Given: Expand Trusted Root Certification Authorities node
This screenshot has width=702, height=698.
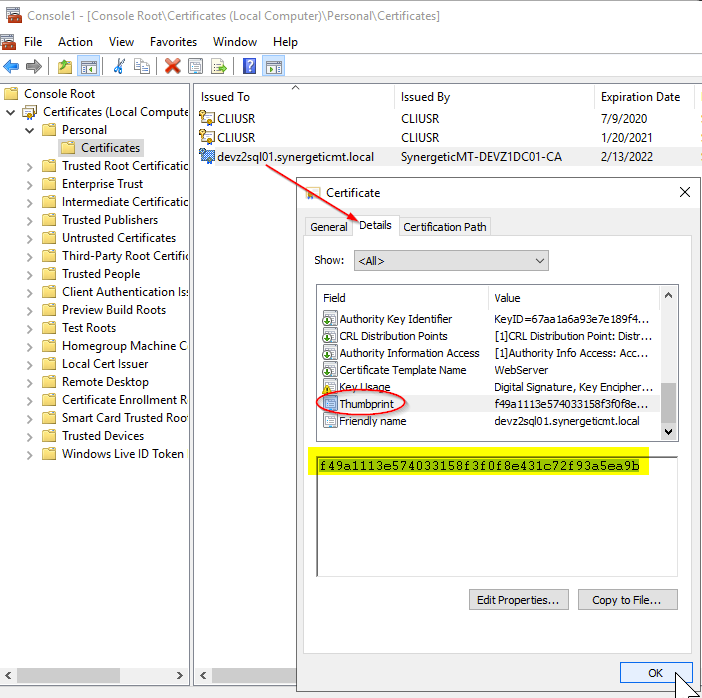Looking at the screenshot, I should point(29,167).
